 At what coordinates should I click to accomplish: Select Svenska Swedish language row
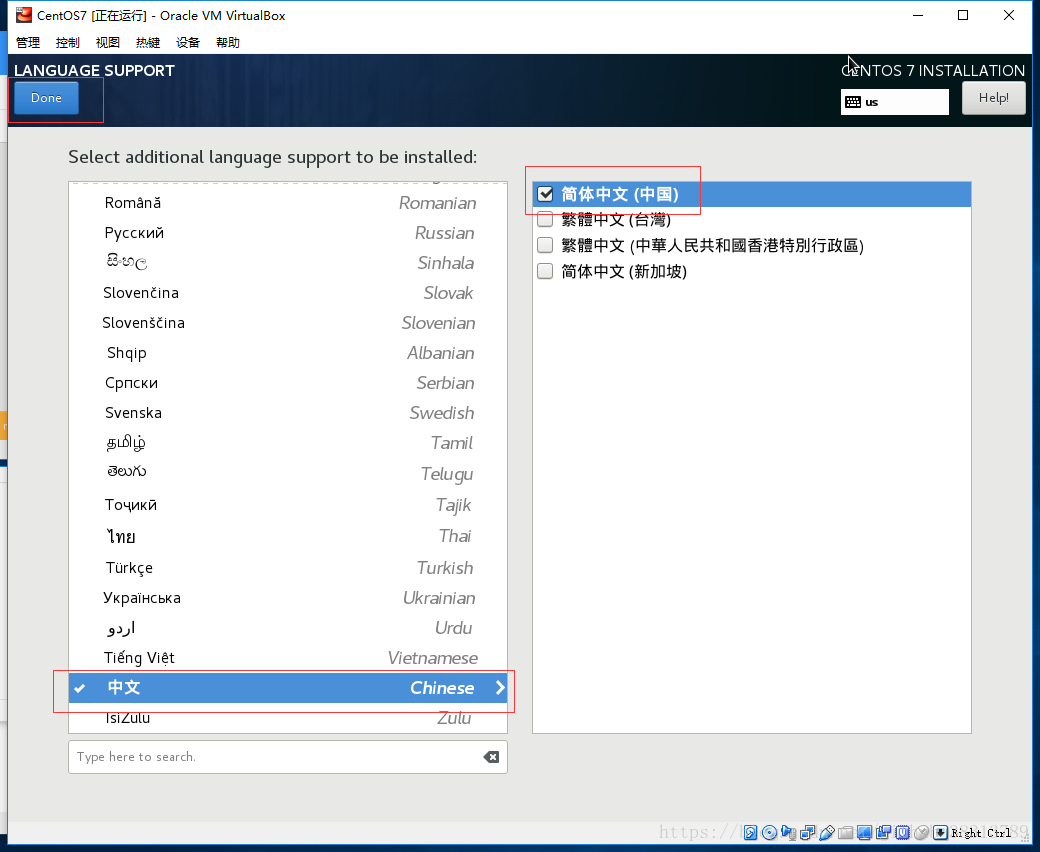[x=288, y=412]
